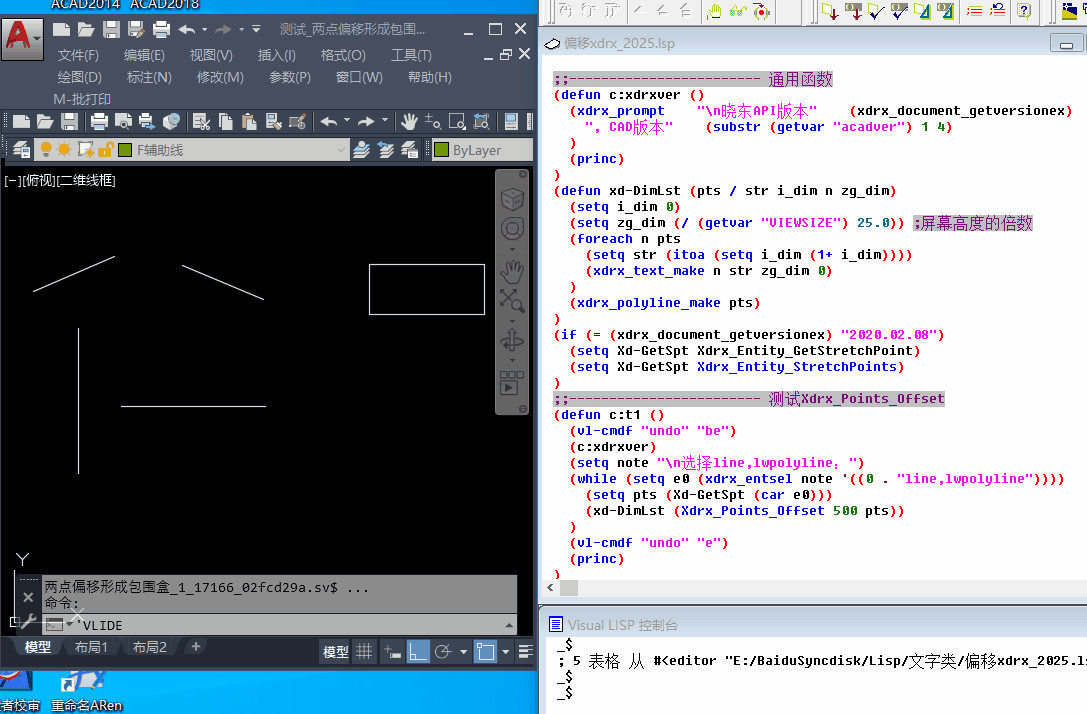The image size is (1087, 714).
Task: Toggle object snap in the status bar
Action: pyautogui.click(x=486, y=652)
